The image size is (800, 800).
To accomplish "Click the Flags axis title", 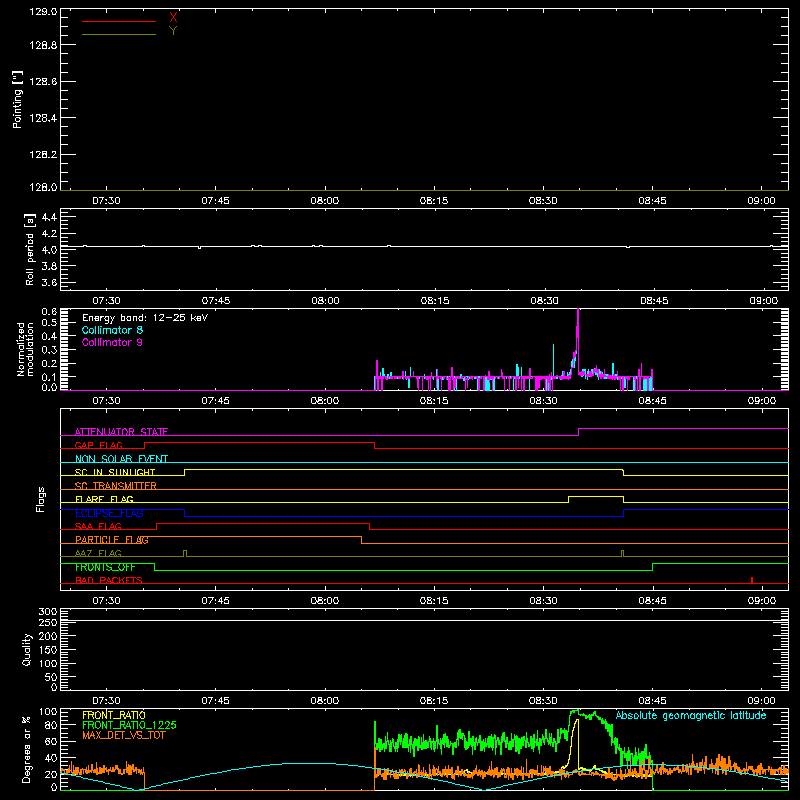I will (x=41, y=499).
